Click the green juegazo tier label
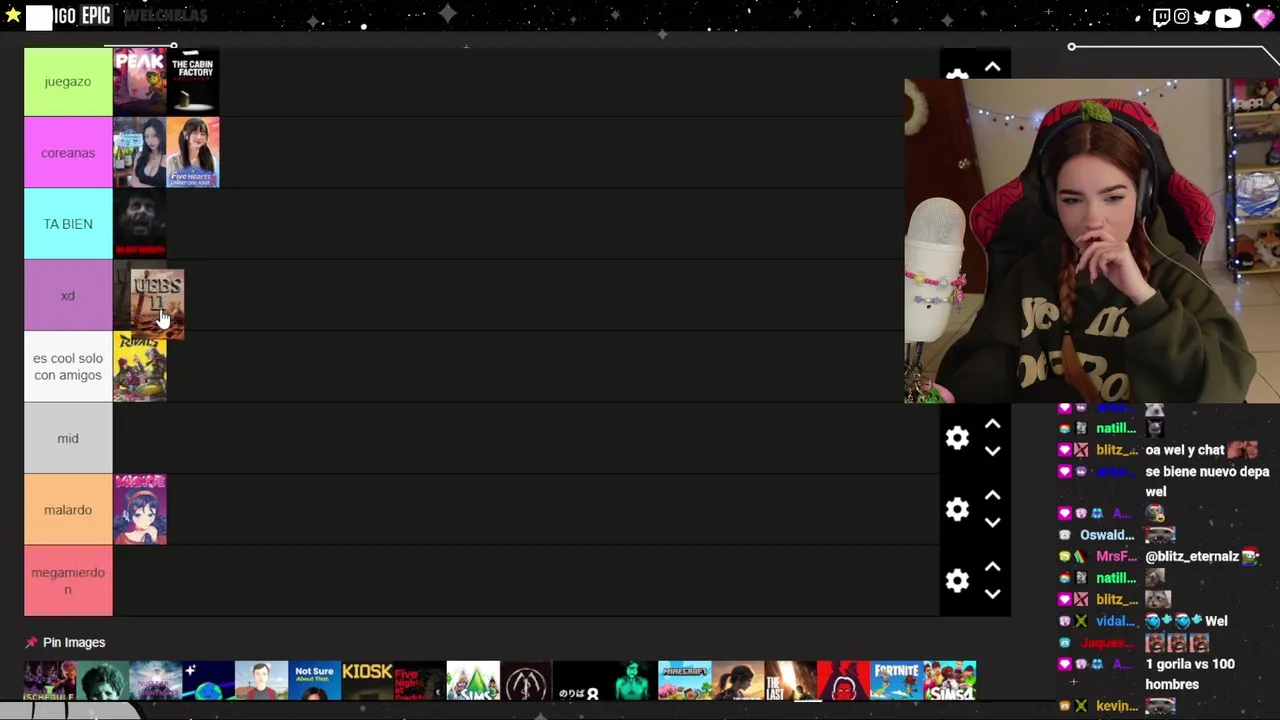The height and width of the screenshot is (720, 1280). [68, 81]
